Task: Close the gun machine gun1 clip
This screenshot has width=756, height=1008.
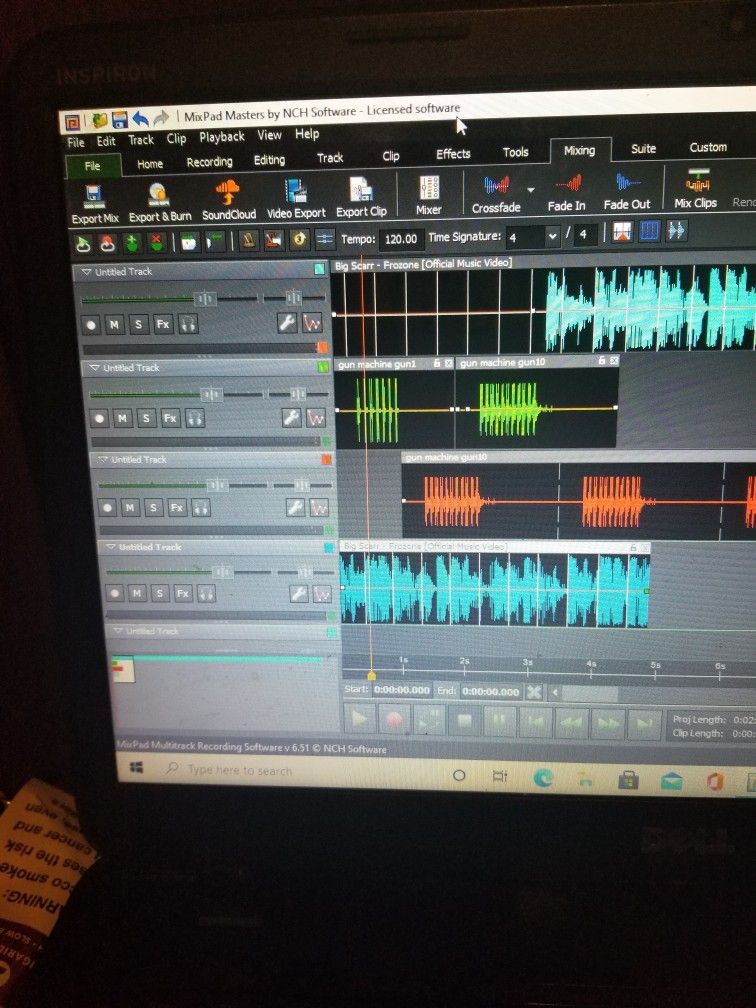Action: click(449, 364)
